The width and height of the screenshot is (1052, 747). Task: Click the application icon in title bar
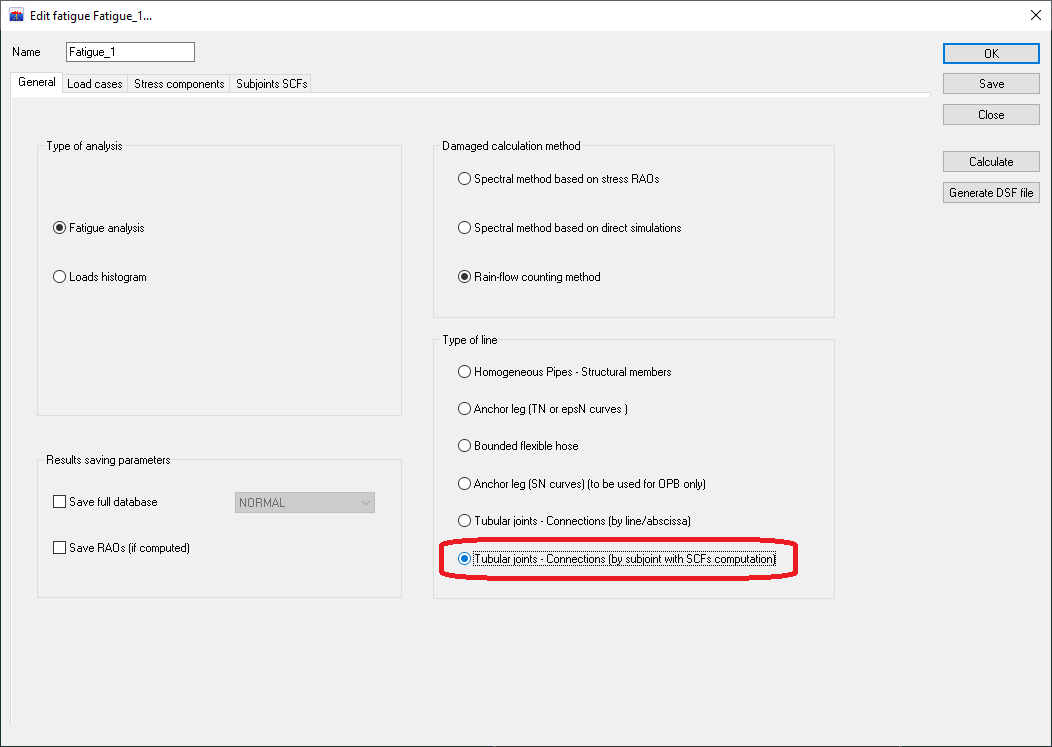click(x=16, y=16)
